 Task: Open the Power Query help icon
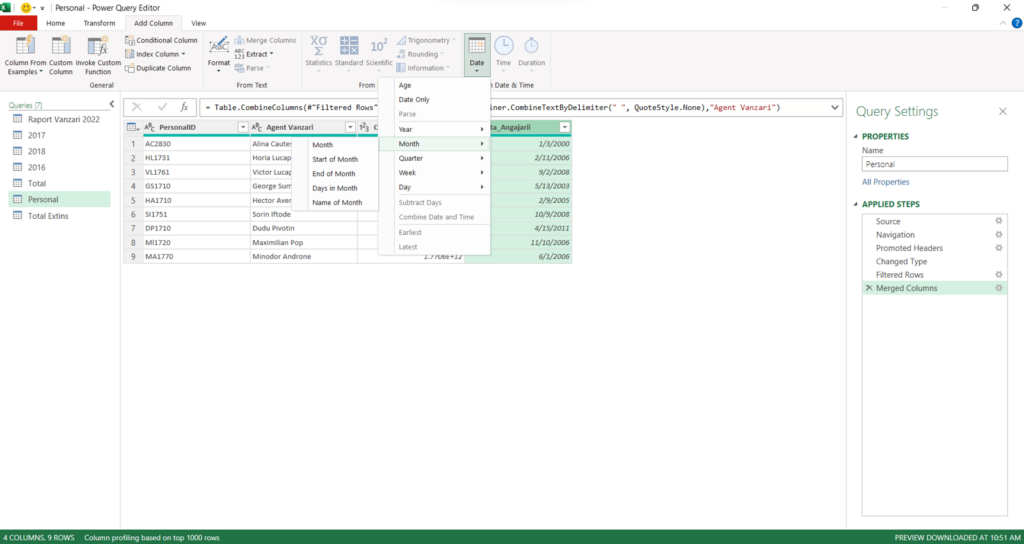coord(1016,24)
